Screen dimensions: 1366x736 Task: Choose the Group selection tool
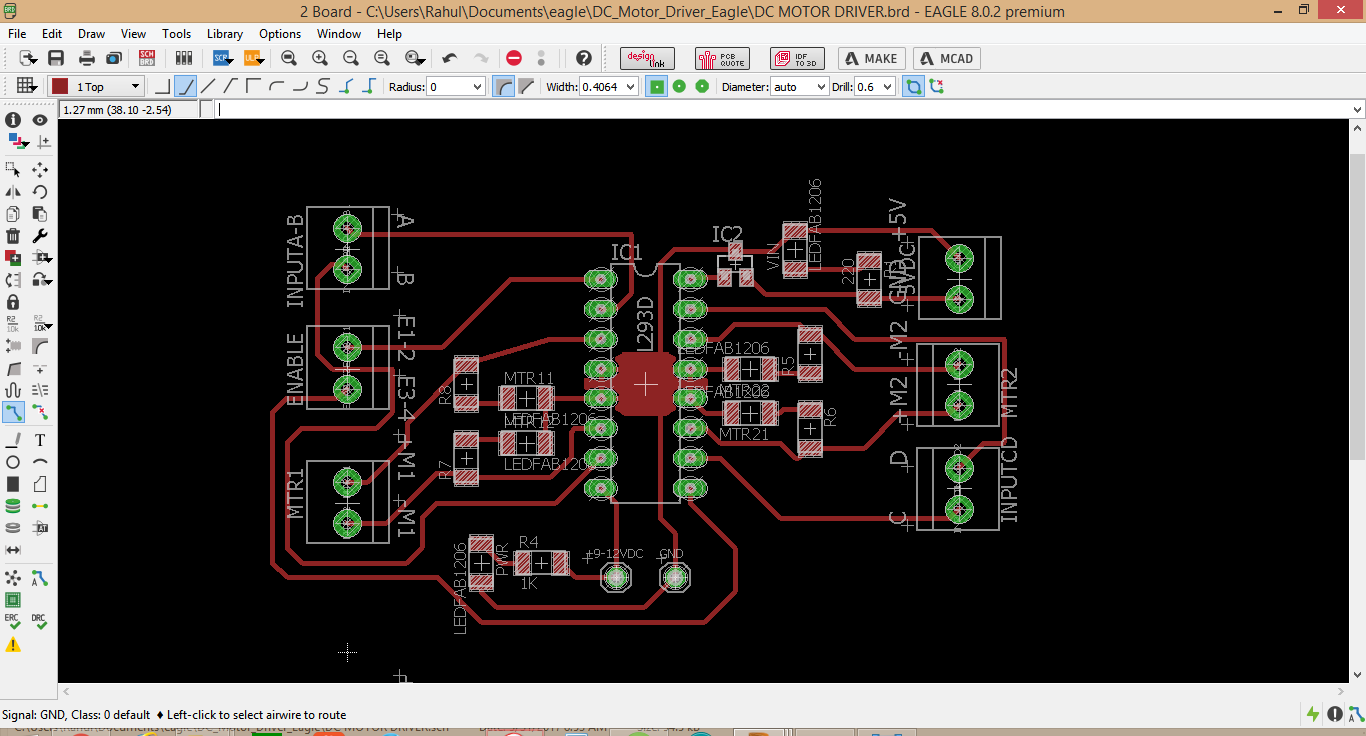(x=13, y=169)
